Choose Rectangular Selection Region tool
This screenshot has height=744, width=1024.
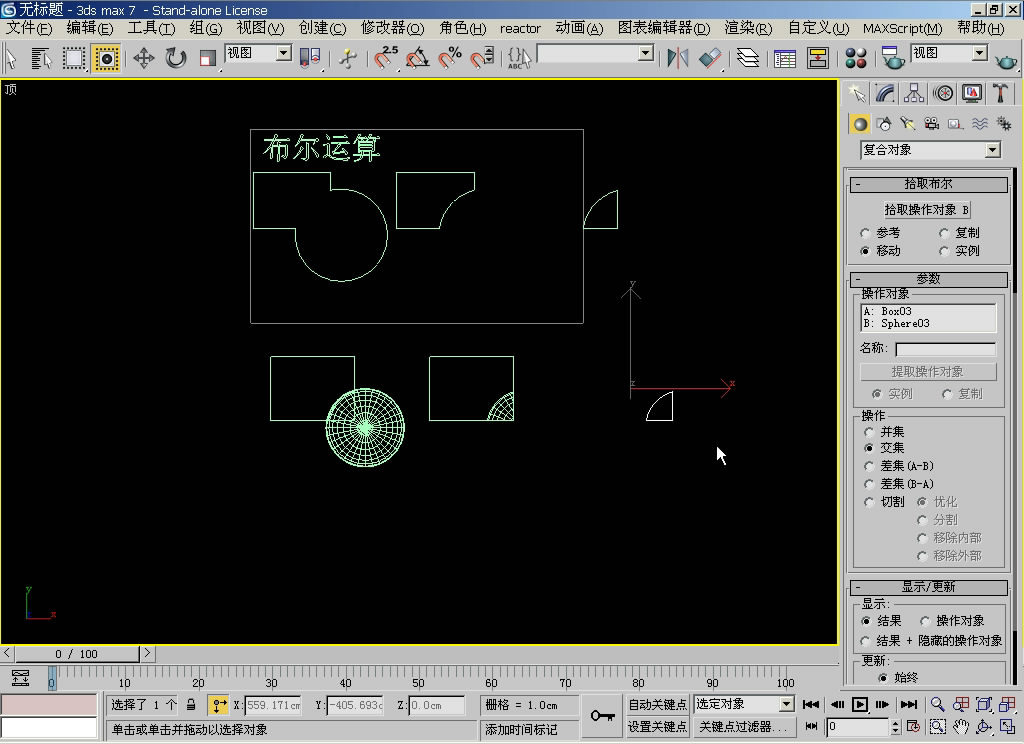pyautogui.click(x=73, y=58)
